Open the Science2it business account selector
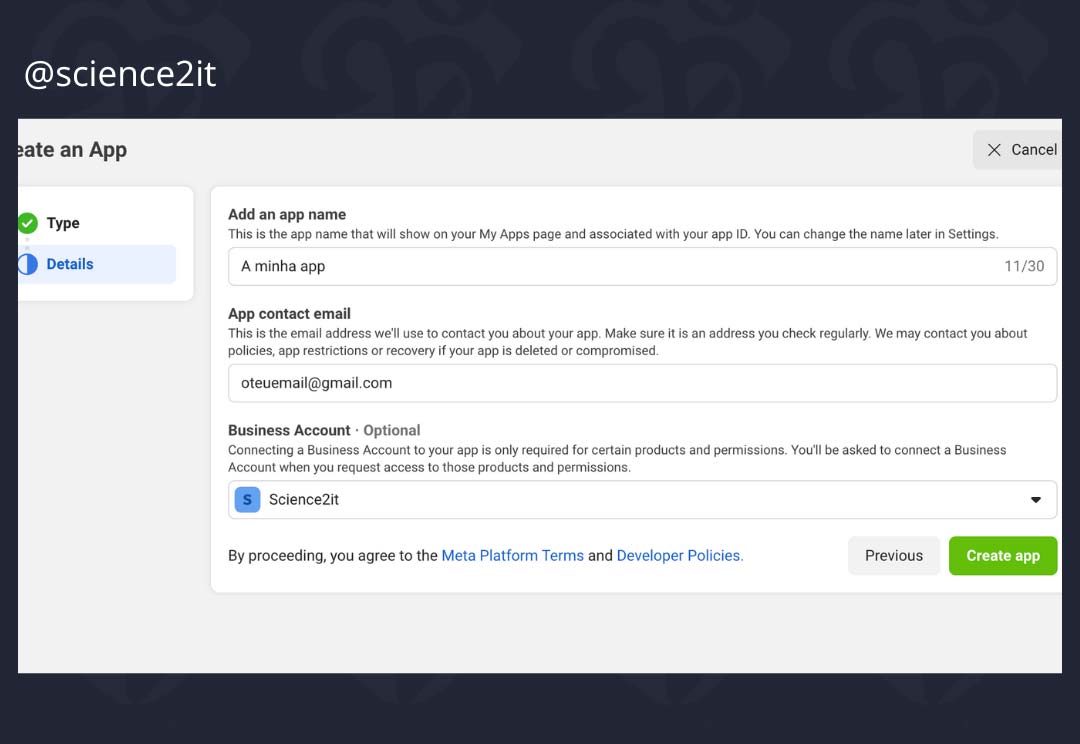The height and width of the screenshot is (744, 1080). [x=640, y=500]
